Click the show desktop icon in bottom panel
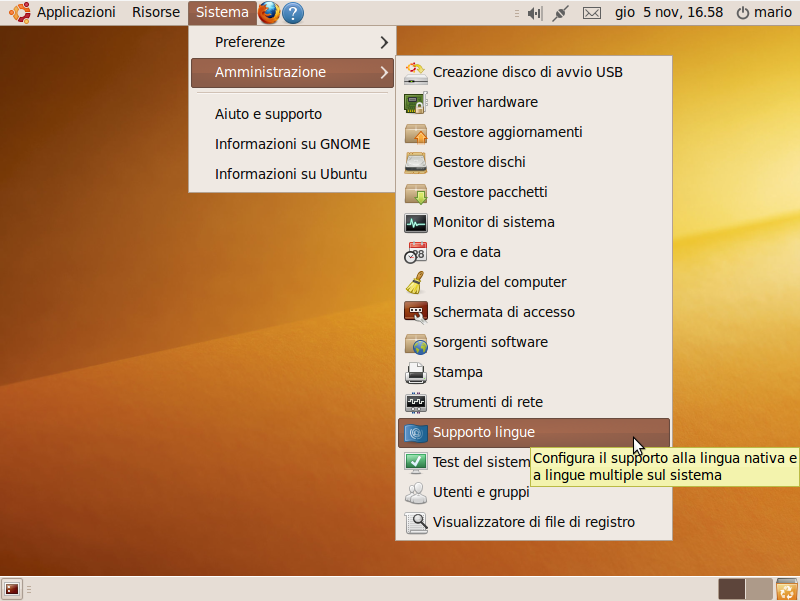The height and width of the screenshot is (601, 800). tap(12, 589)
